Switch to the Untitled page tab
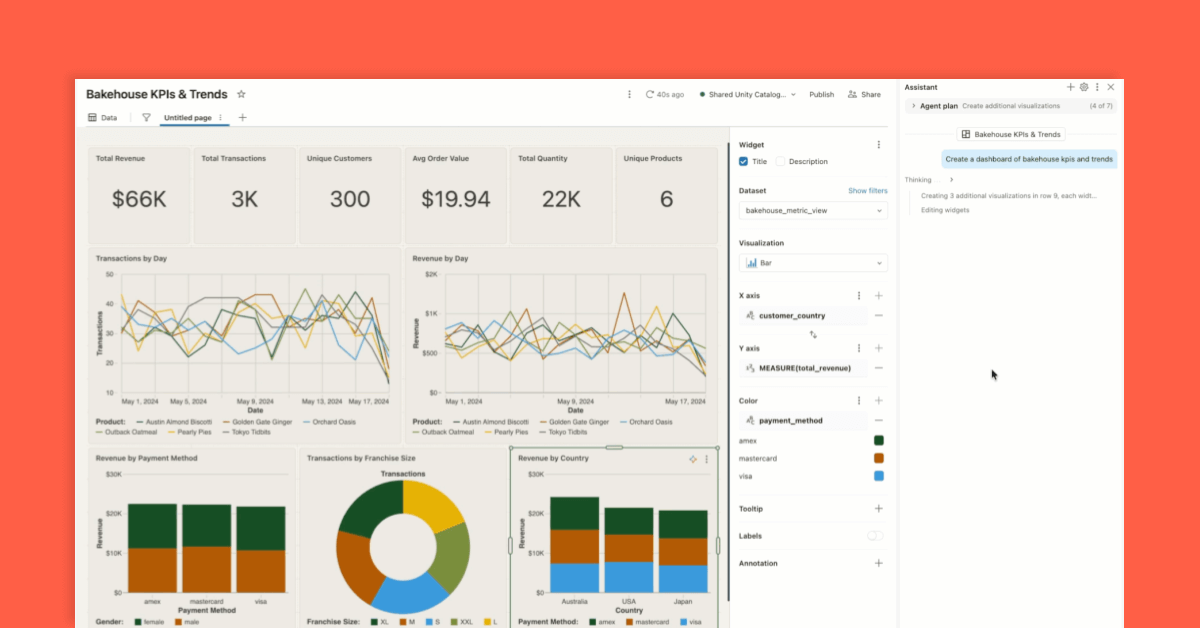1200x628 pixels. point(190,117)
